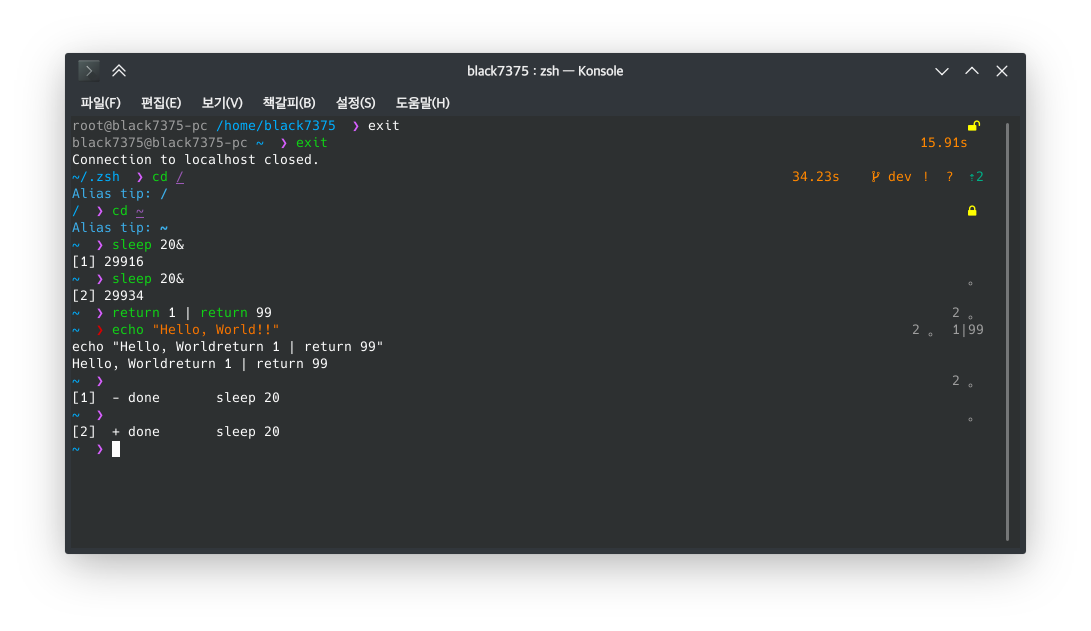
Task: Click the 'return 1 | return 99' command
Action: point(192,312)
